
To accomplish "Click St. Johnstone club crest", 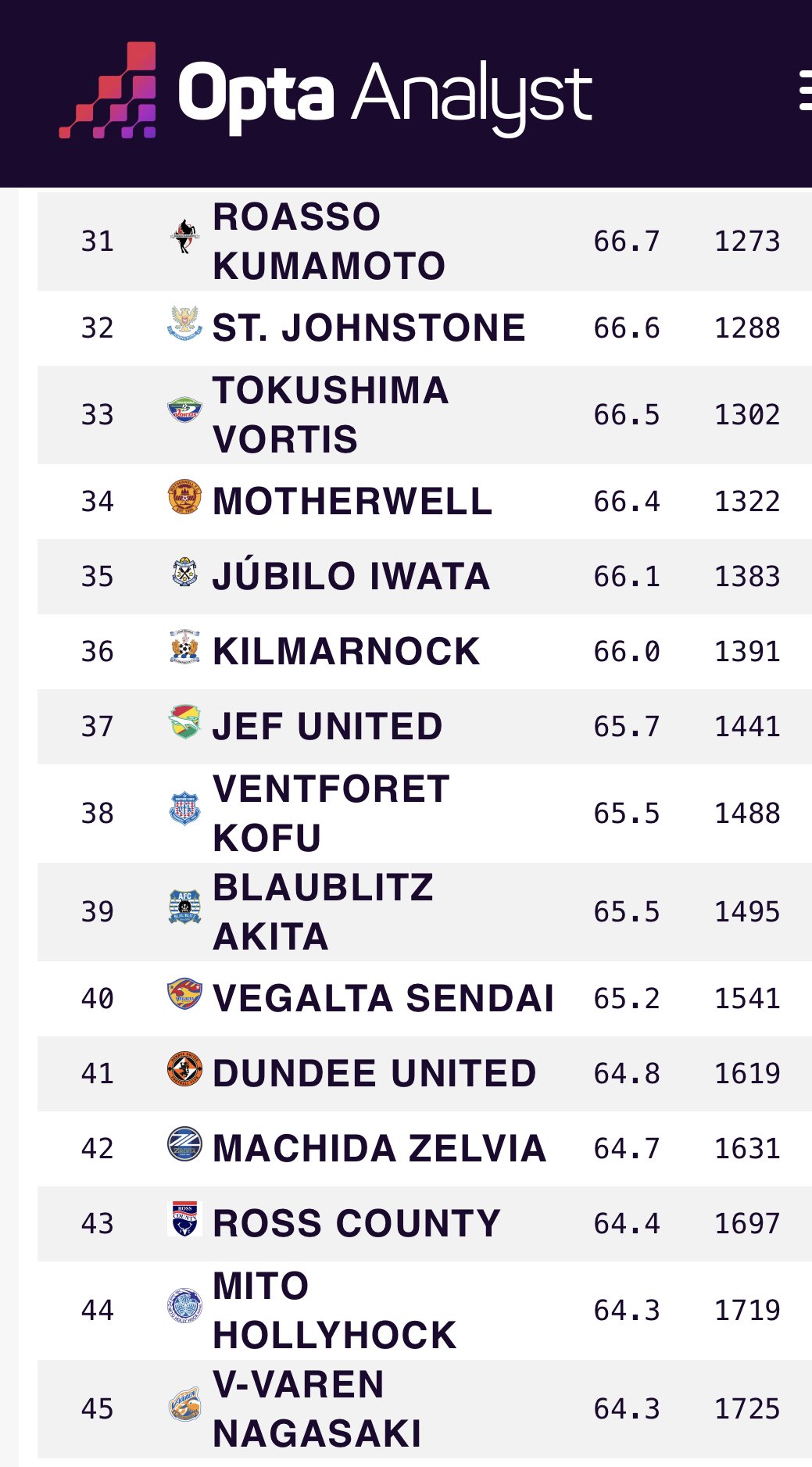I will click(185, 324).
